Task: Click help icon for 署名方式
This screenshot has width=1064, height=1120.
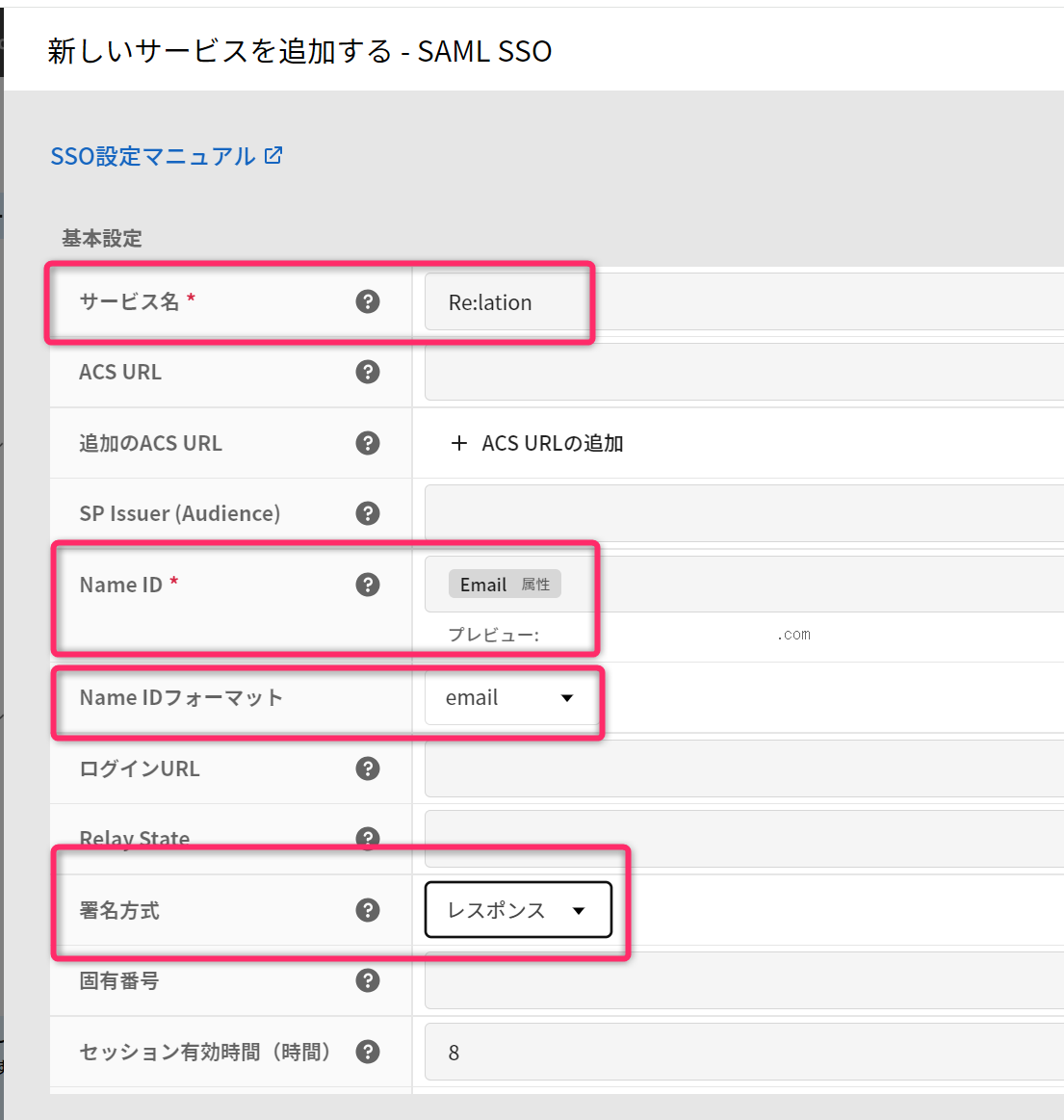Action: [368, 910]
